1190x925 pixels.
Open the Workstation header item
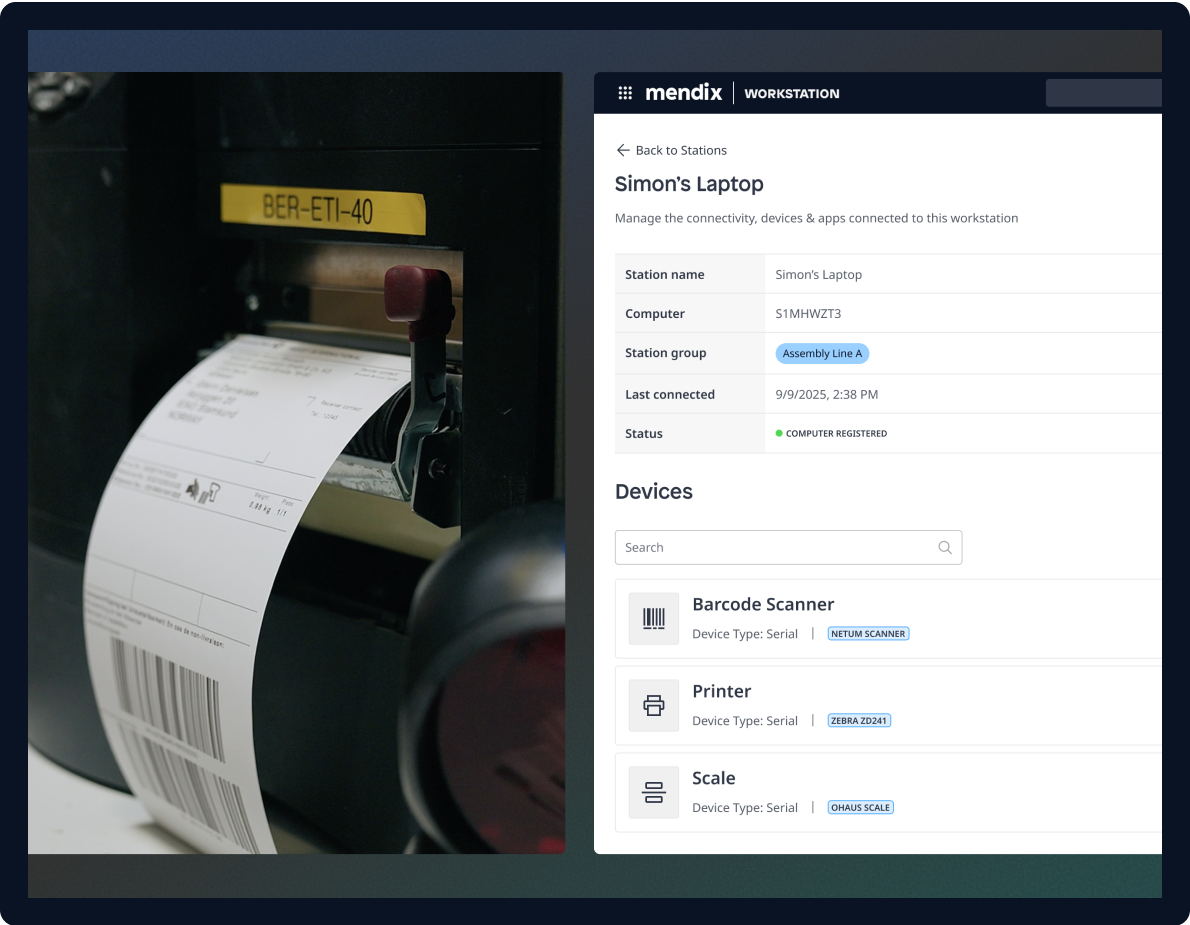point(791,94)
